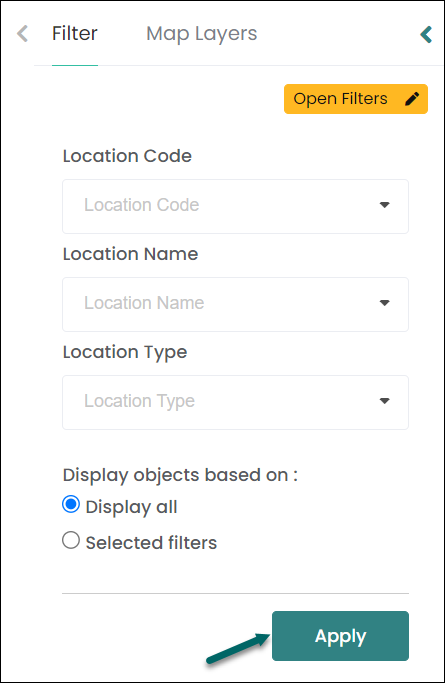
Task: Collapse panel with teal chevron icon
Action: pos(426,34)
